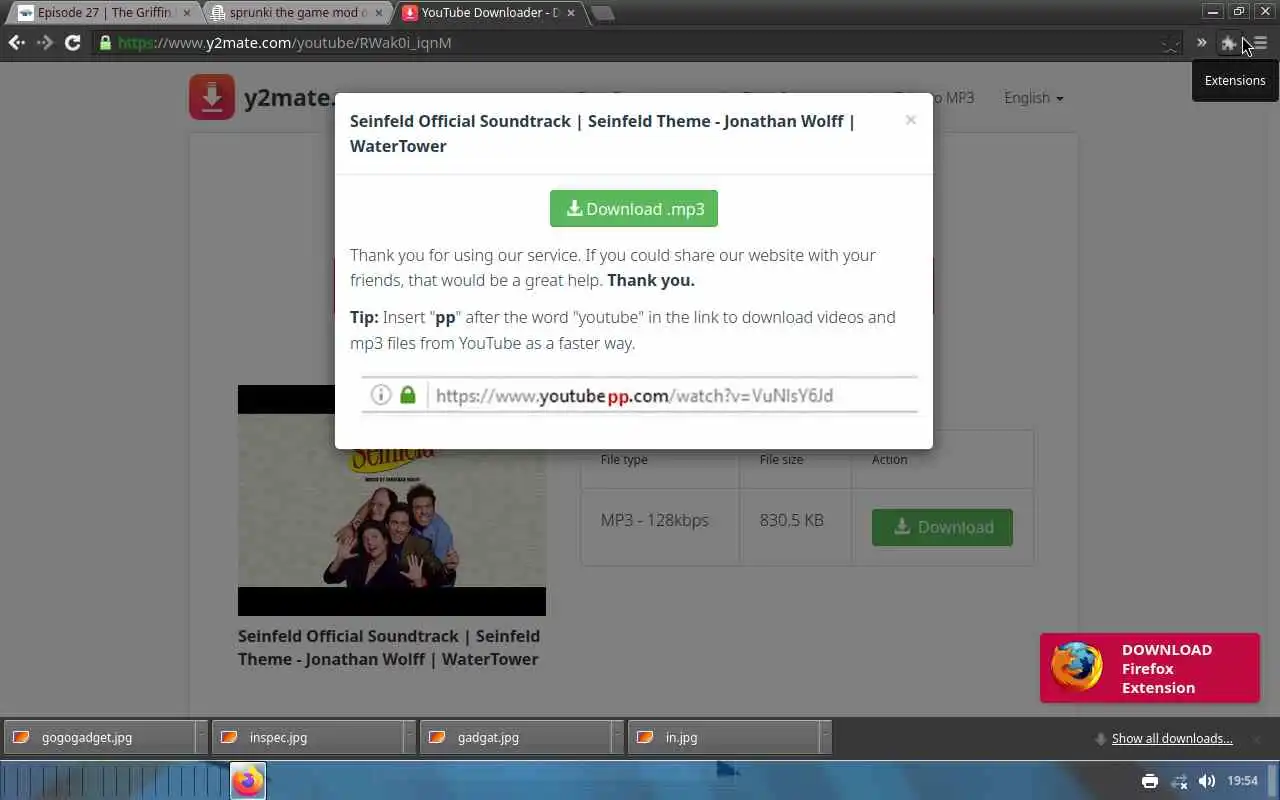Select the YouTube Downloader tab
Viewport: 1280px width, 800px height.
[489, 13]
